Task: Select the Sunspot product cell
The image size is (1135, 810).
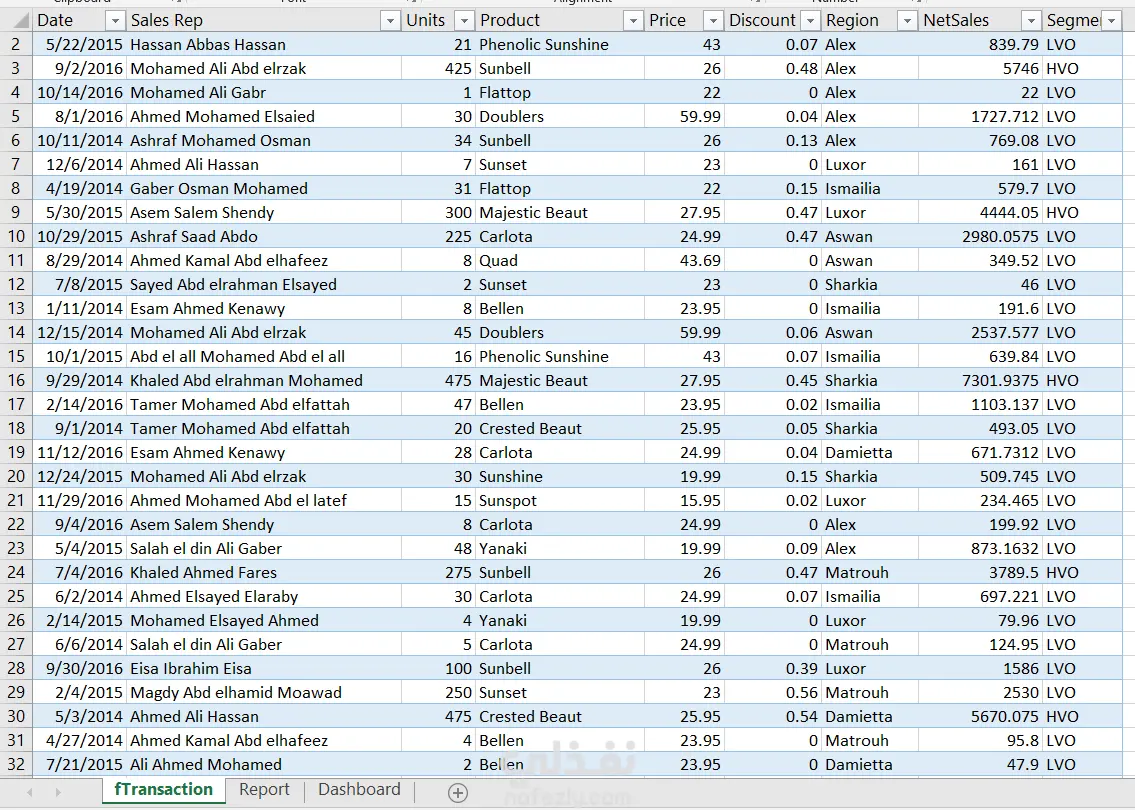Action: pyautogui.click(x=560, y=500)
